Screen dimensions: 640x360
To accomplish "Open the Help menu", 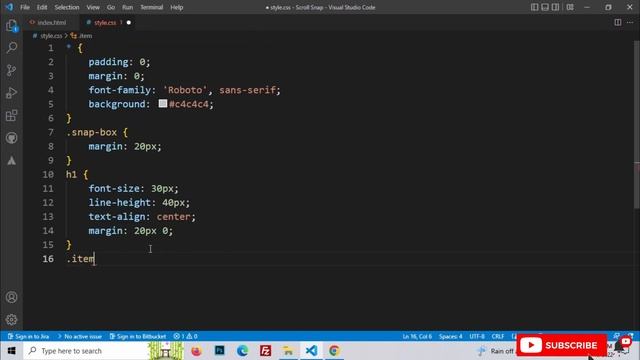I will (x=176, y=7).
